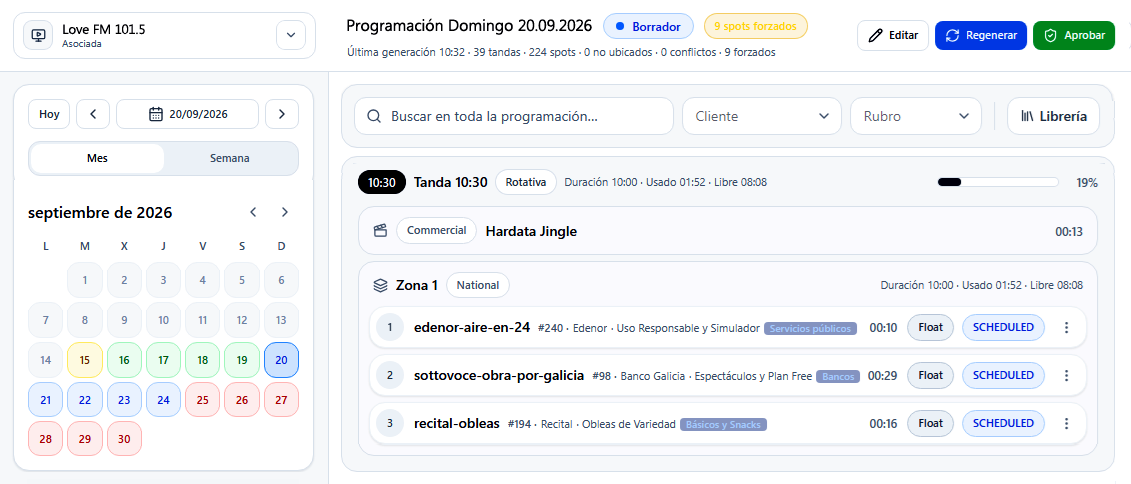This screenshot has width=1131, height=484.
Task: Click the clapperboard icon next to Hardata Jingle
Action: (x=380, y=231)
